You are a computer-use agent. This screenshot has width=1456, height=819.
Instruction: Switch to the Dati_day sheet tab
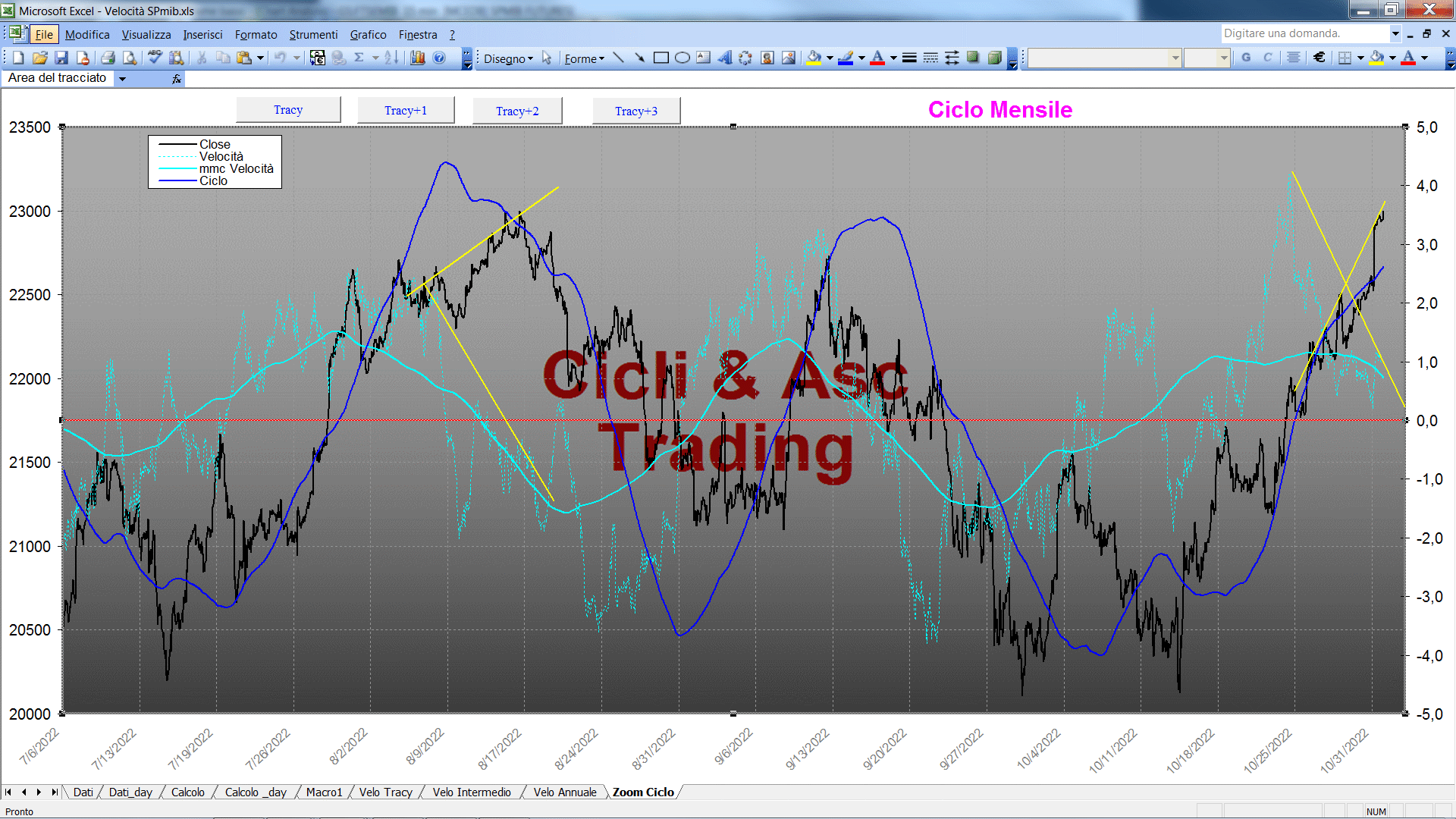pyautogui.click(x=130, y=792)
